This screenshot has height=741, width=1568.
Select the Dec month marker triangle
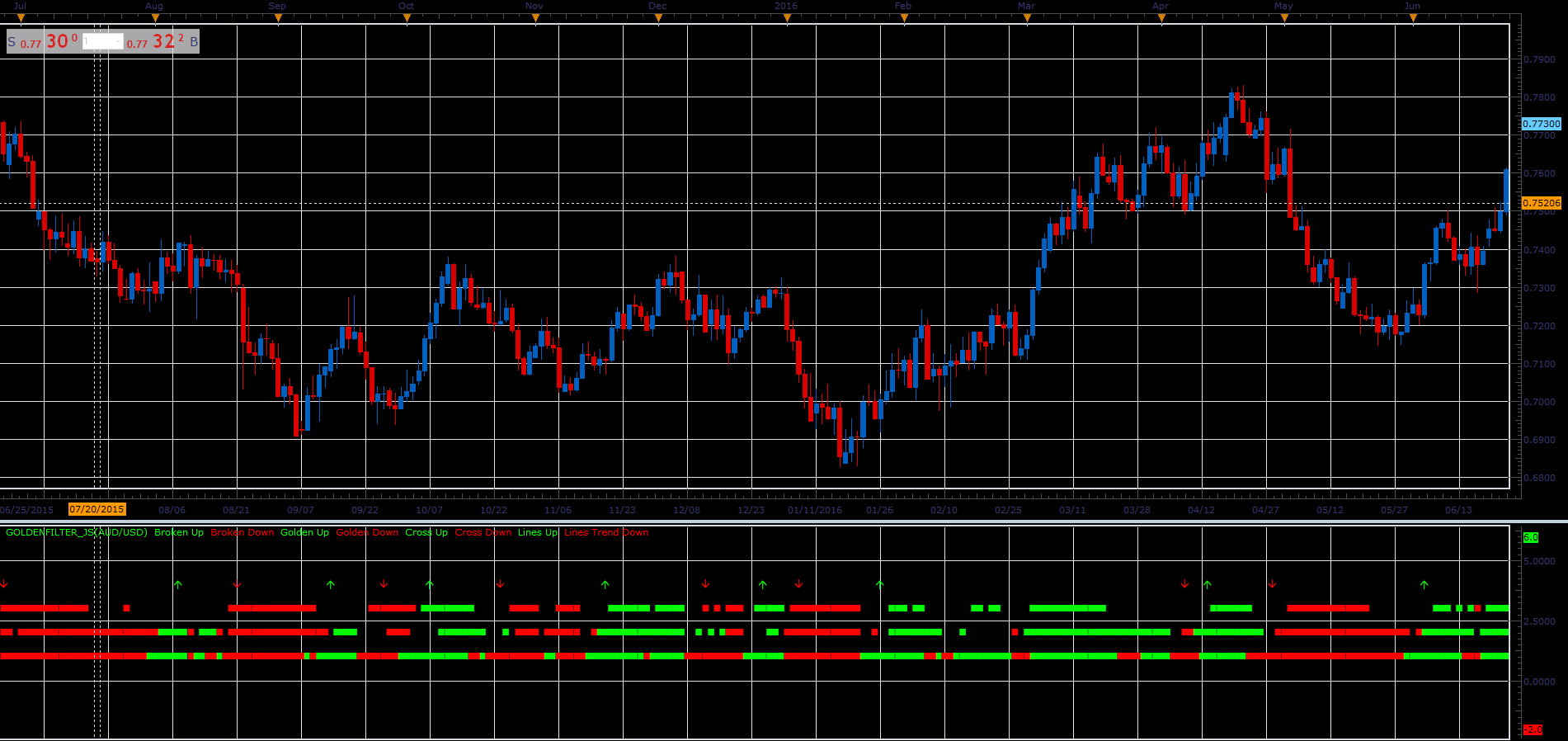coord(658,18)
